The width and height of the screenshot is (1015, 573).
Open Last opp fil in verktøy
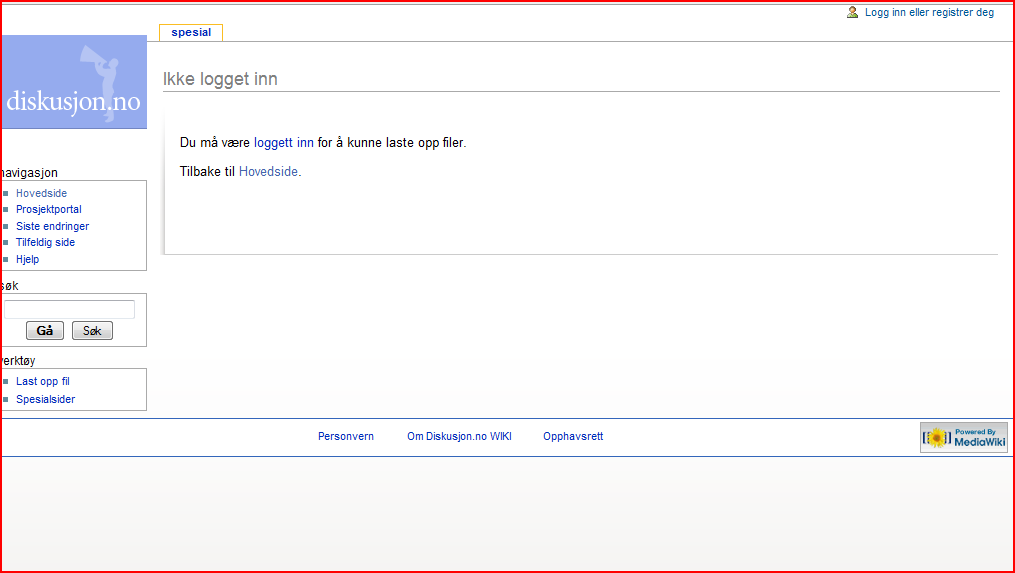click(x=43, y=381)
